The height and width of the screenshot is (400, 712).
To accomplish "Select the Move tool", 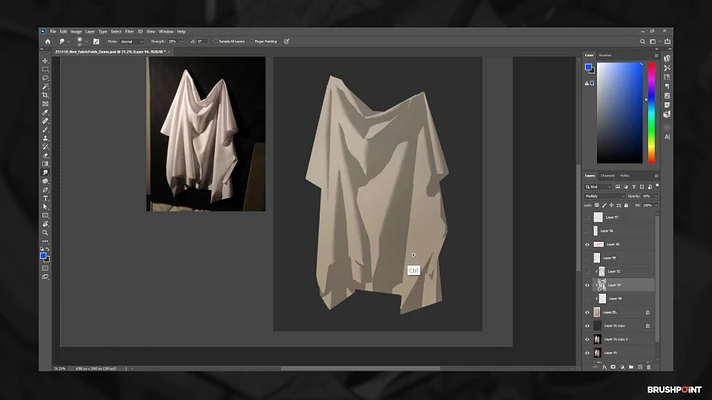I will coord(45,60).
